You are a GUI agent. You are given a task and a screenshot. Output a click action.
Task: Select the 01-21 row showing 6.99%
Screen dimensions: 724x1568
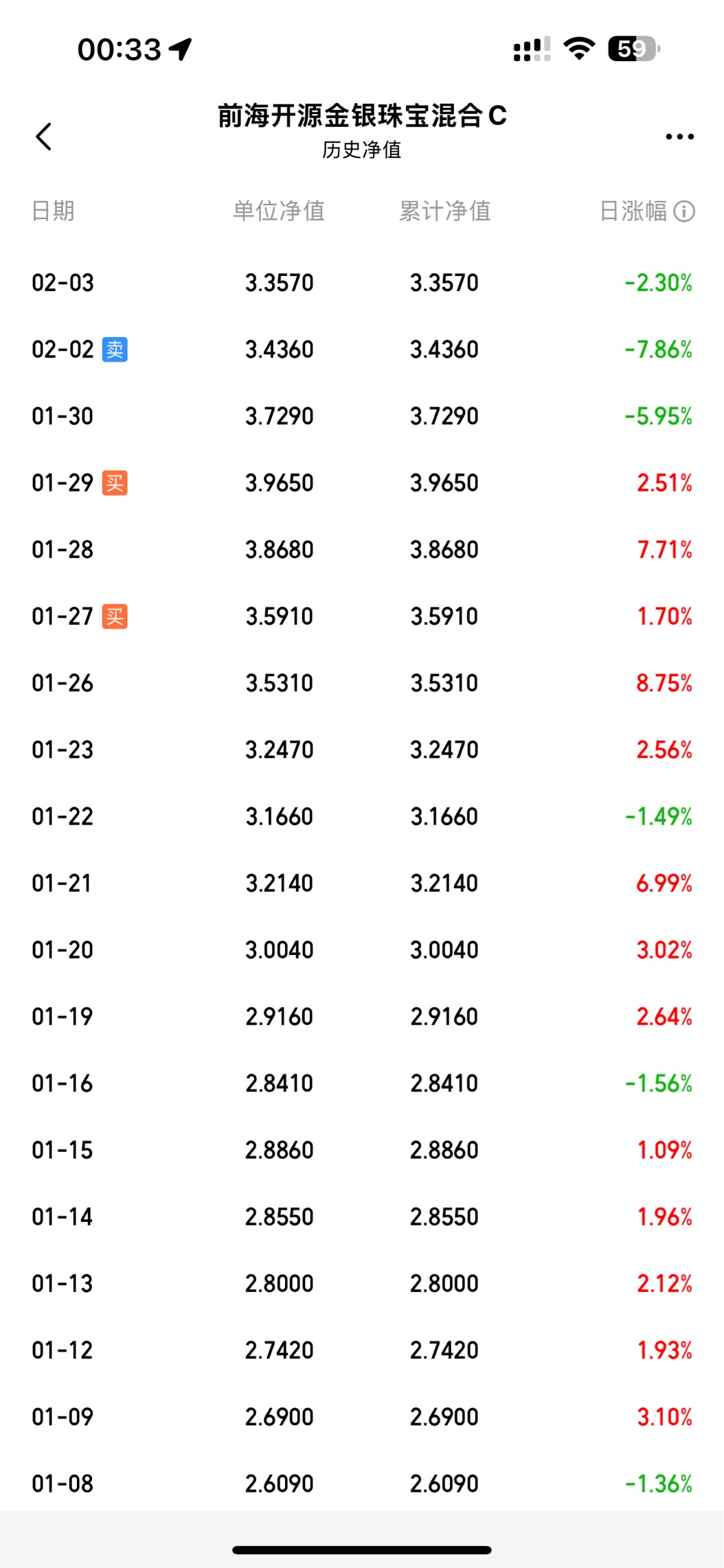click(x=362, y=883)
